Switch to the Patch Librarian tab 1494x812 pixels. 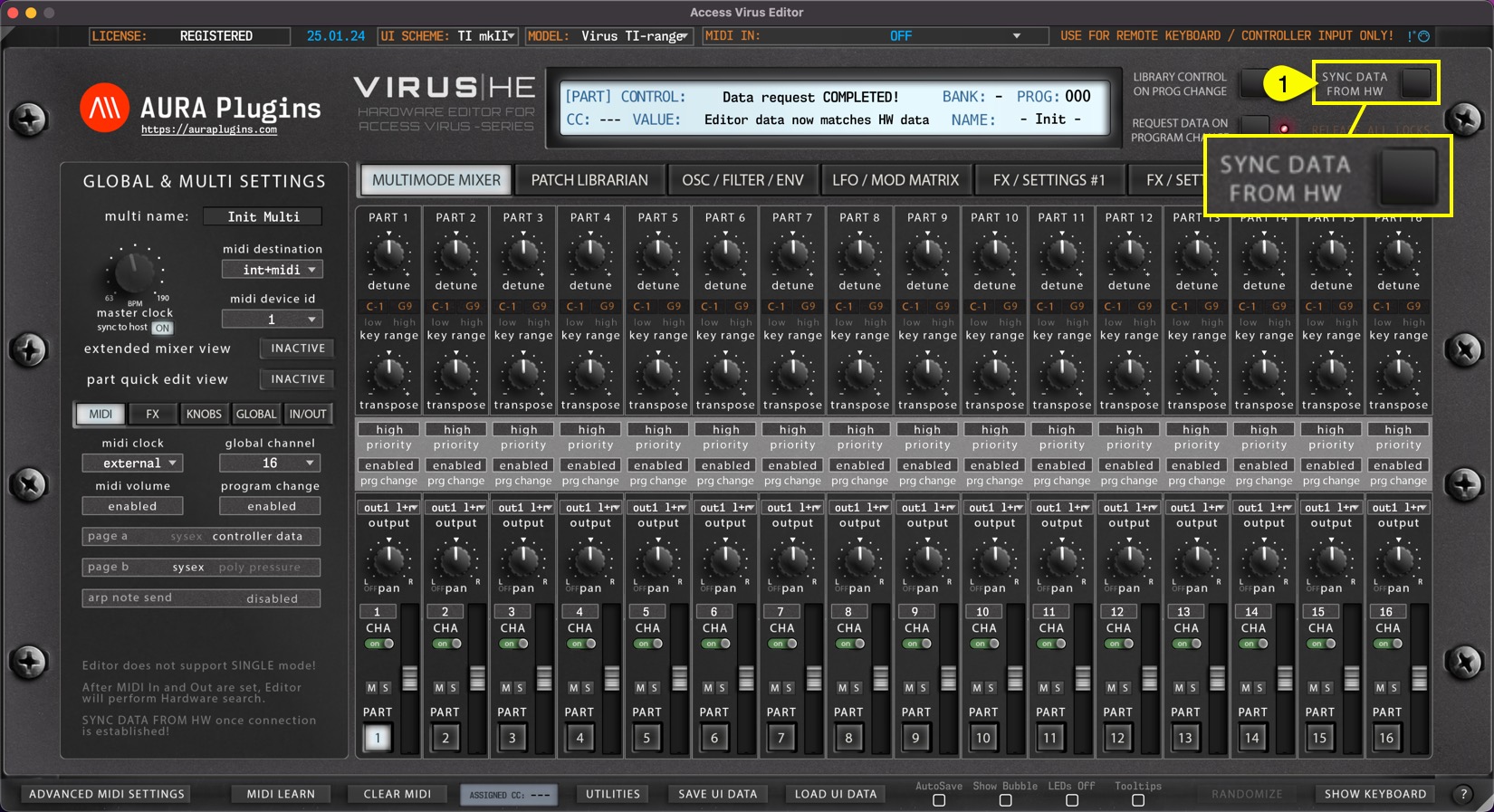coord(589,180)
